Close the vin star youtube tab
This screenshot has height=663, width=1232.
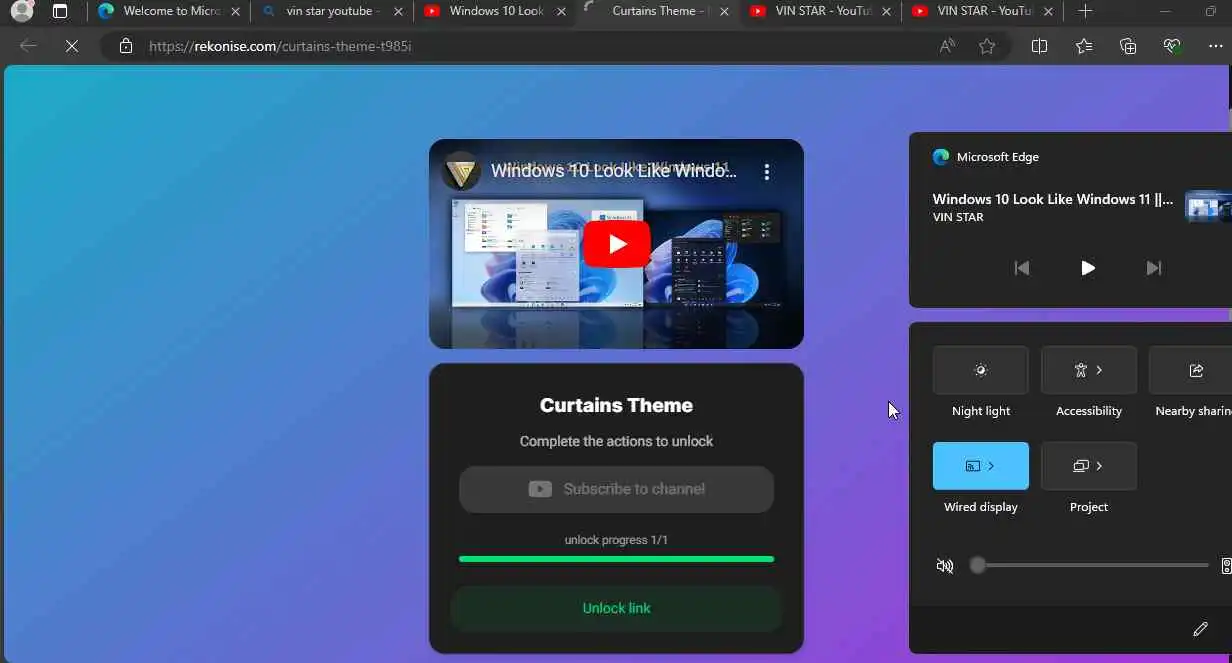397,12
